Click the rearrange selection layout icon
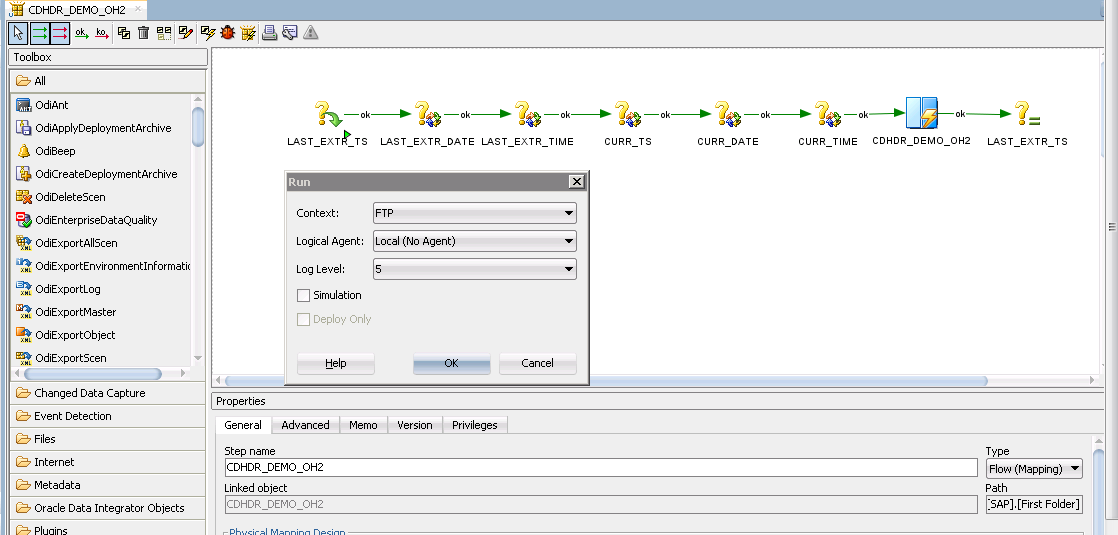 (164, 33)
